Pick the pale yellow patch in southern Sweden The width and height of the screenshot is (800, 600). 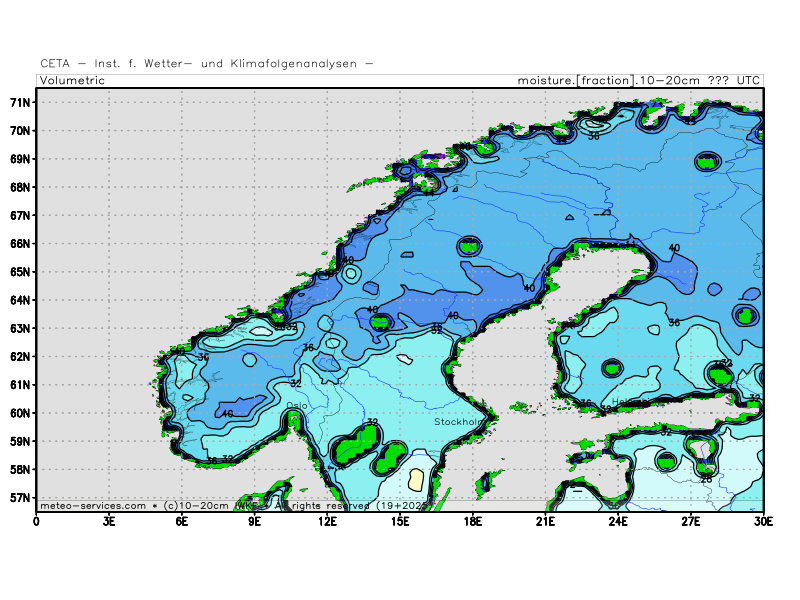pyautogui.click(x=416, y=479)
